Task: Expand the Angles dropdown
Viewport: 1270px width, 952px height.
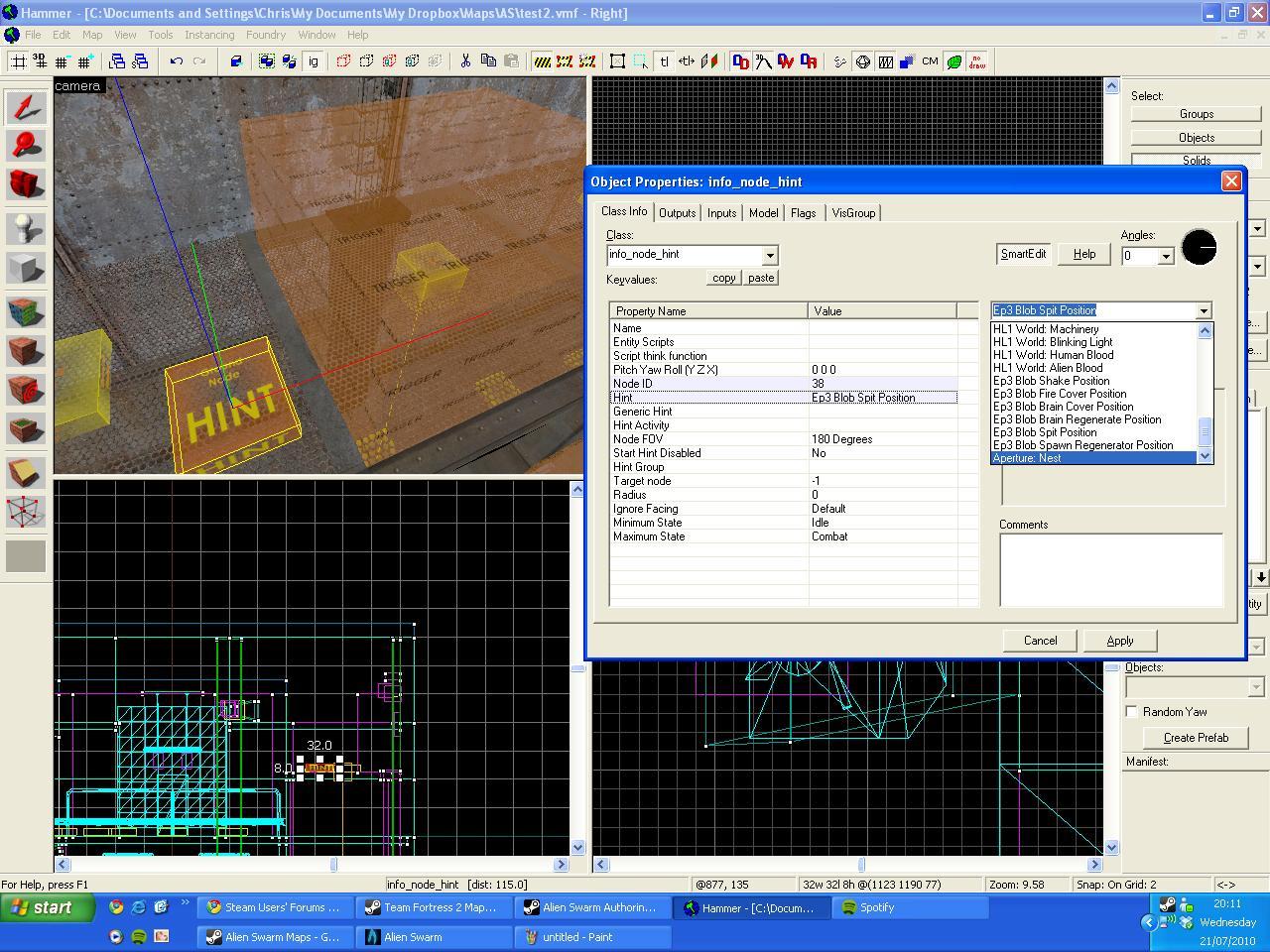Action: tap(1166, 257)
